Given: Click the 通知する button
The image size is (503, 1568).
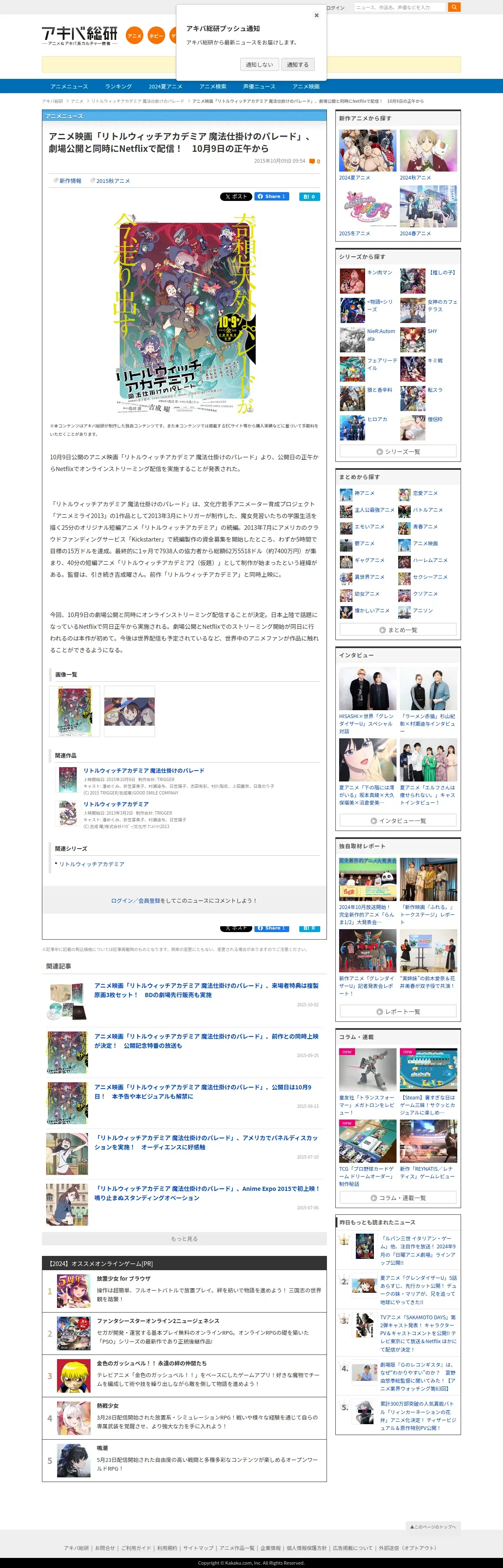Looking at the screenshot, I should (x=298, y=65).
